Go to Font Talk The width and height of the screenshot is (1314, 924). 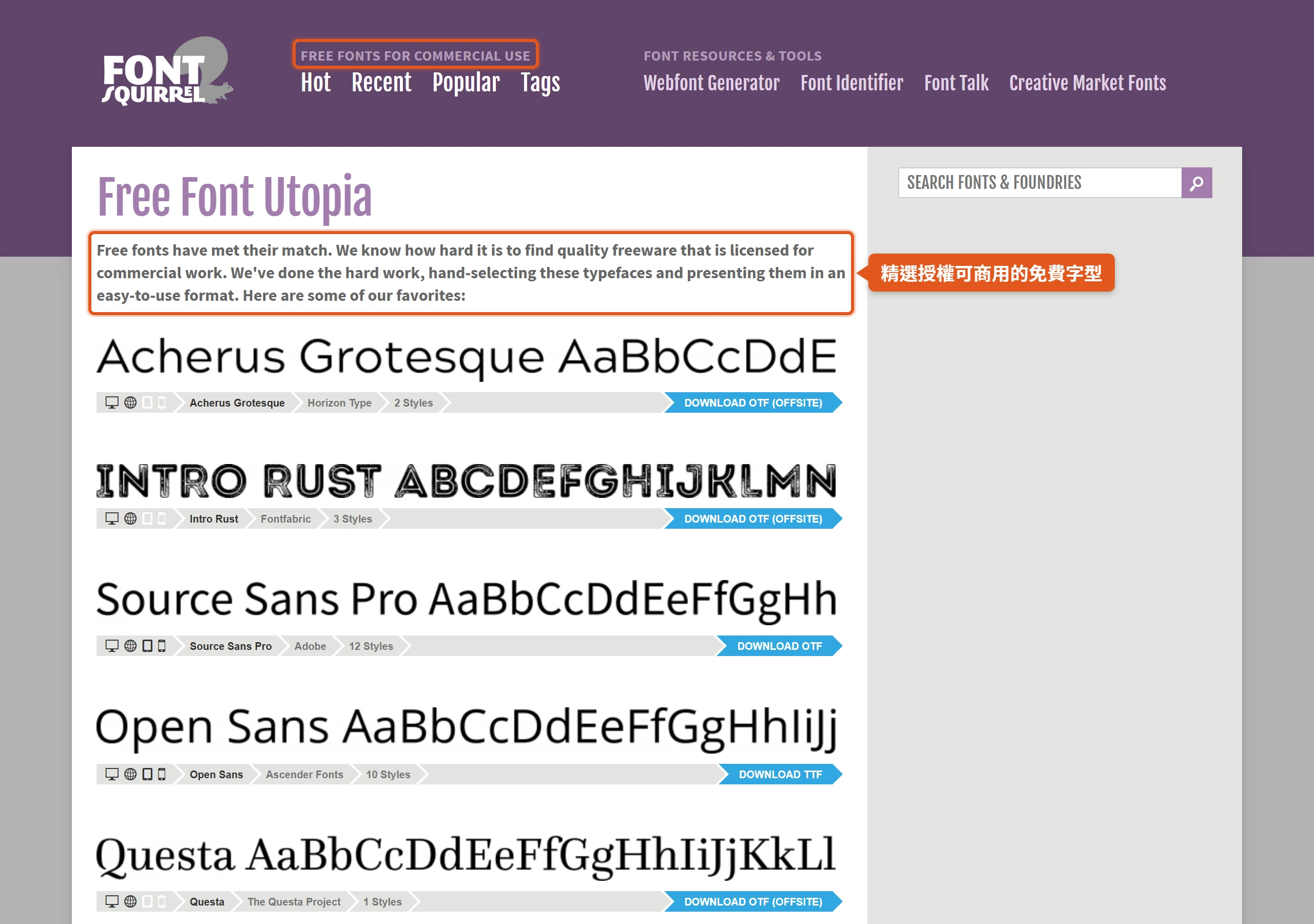pyautogui.click(x=956, y=83)
